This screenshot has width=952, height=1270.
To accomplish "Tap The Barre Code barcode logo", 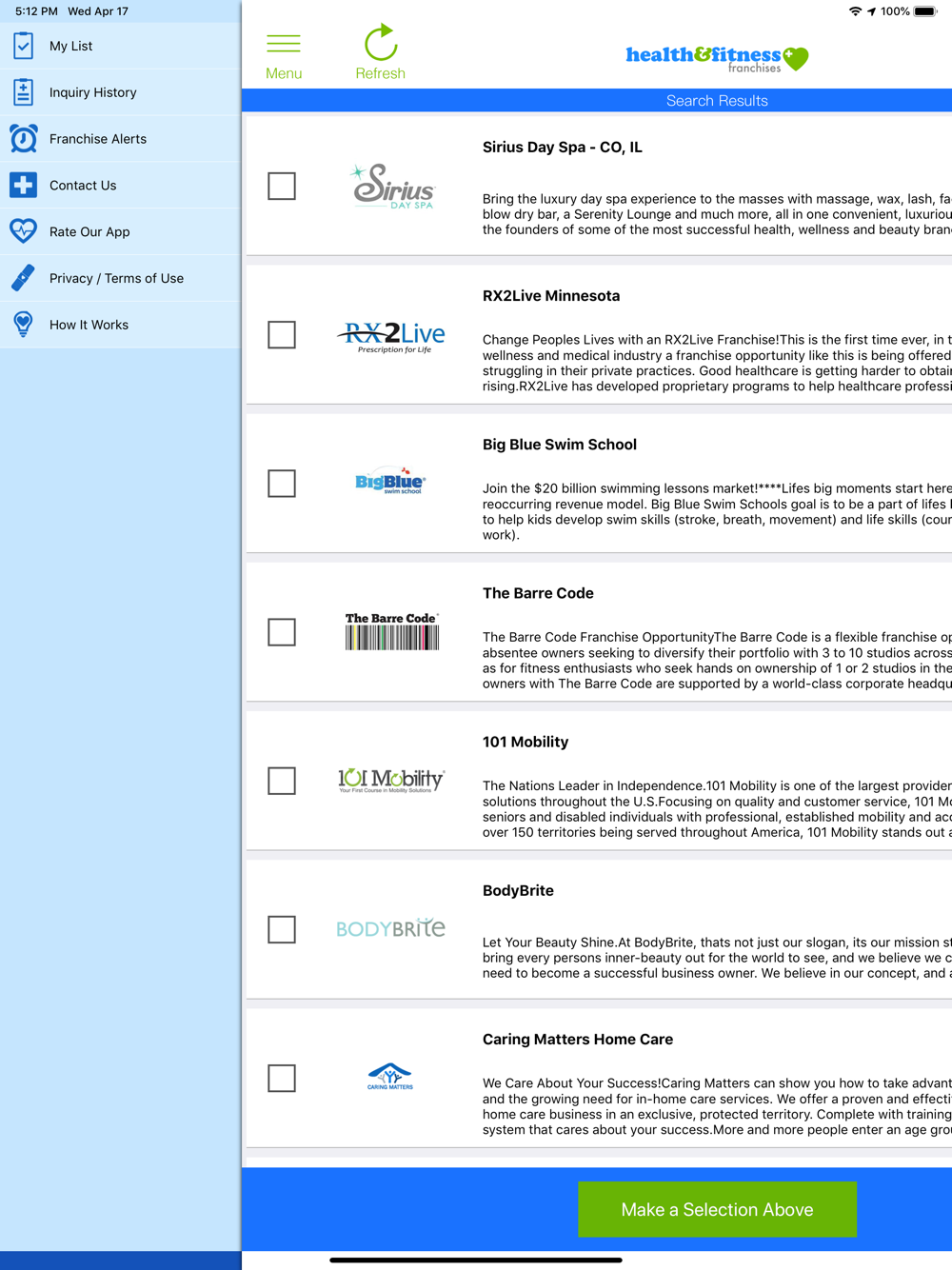I will pos(391,631).
